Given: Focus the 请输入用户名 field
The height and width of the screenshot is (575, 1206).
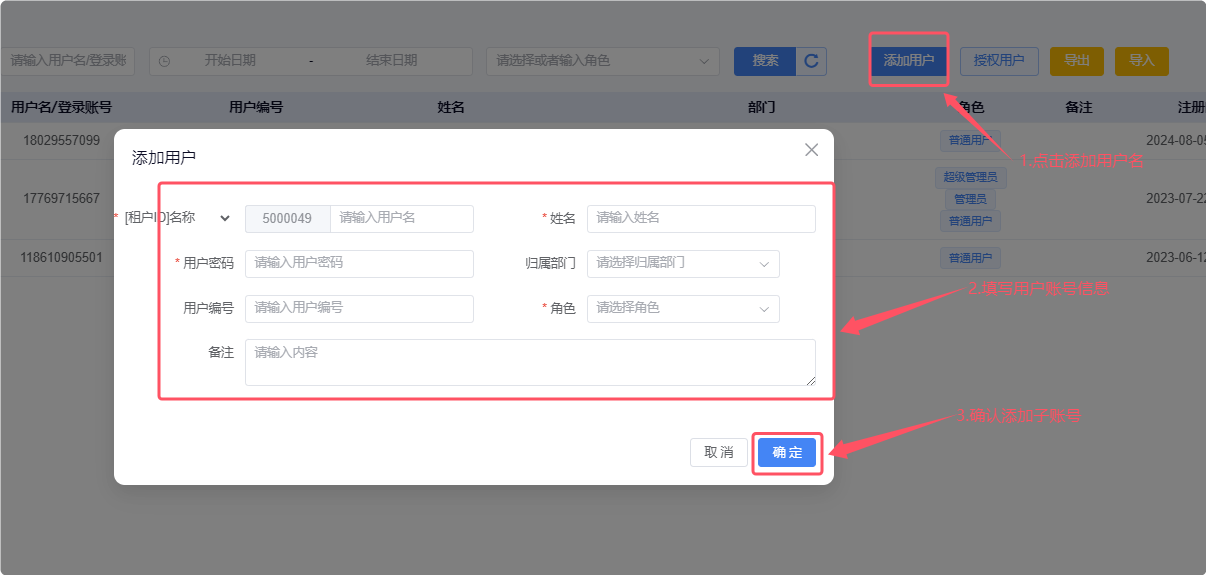Looking at the screenshot, I should (x=402, y=218).
